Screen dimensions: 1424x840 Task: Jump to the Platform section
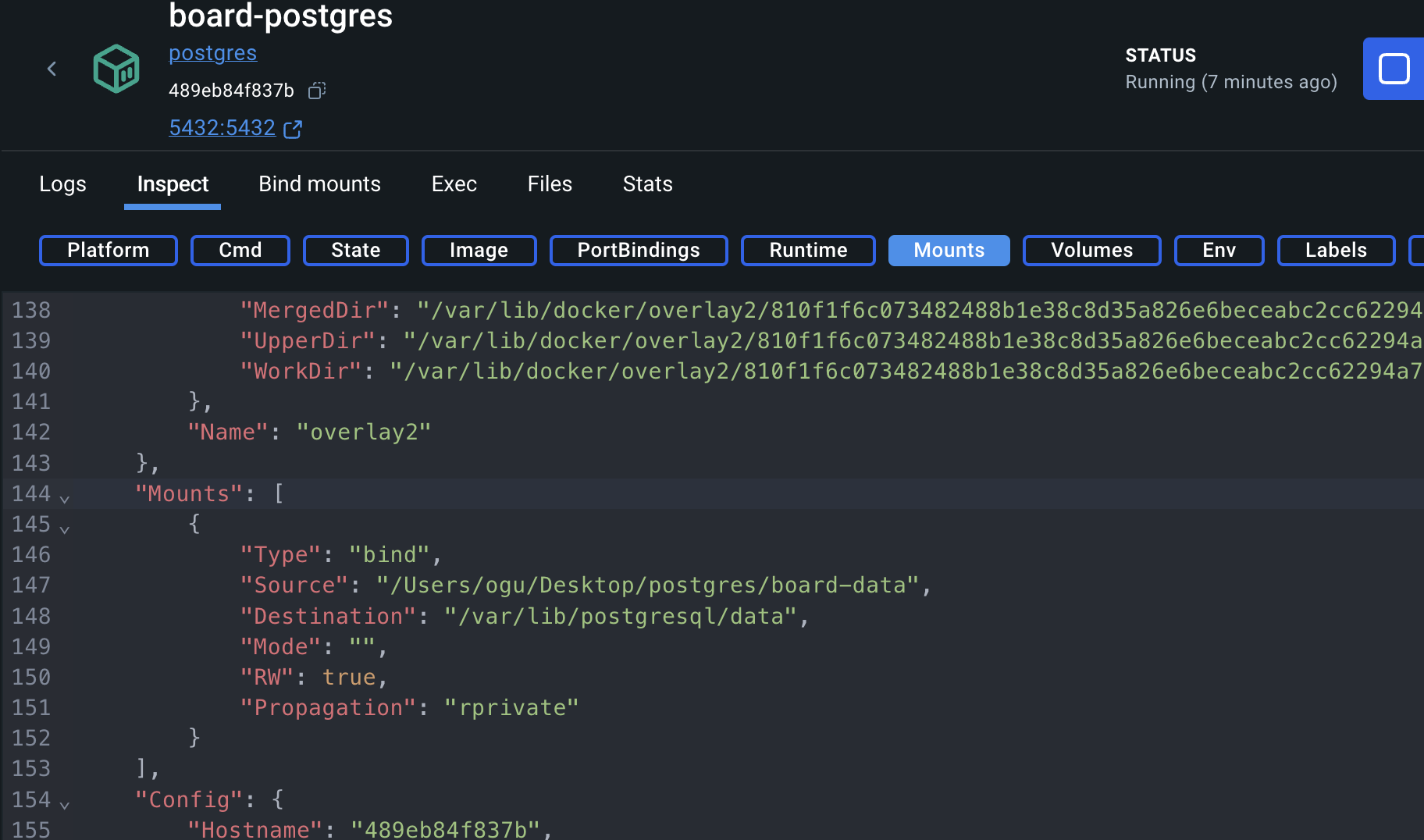click(109, 251)
